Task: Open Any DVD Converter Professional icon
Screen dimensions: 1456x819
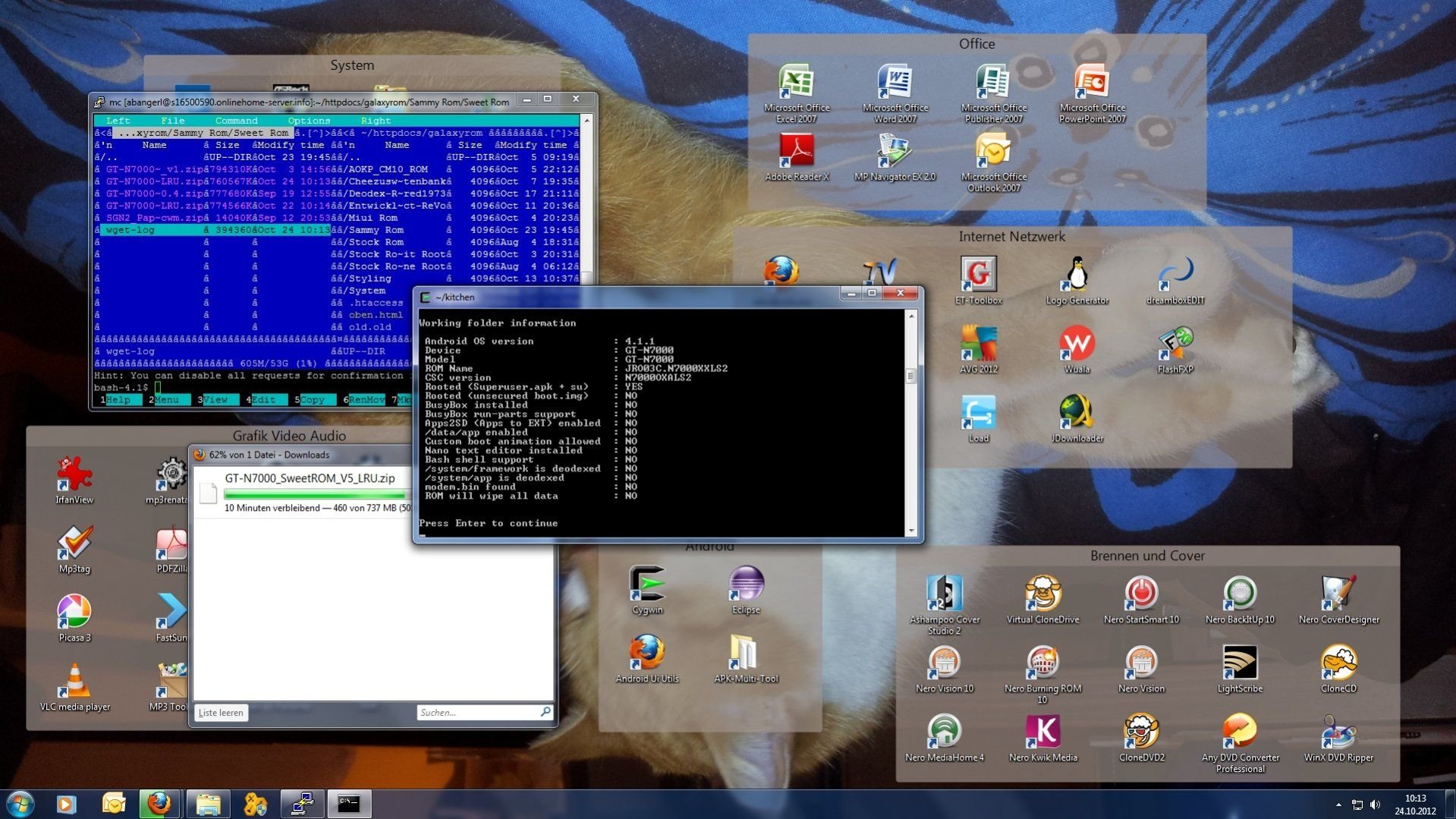Action: [x=1240, y=743]
